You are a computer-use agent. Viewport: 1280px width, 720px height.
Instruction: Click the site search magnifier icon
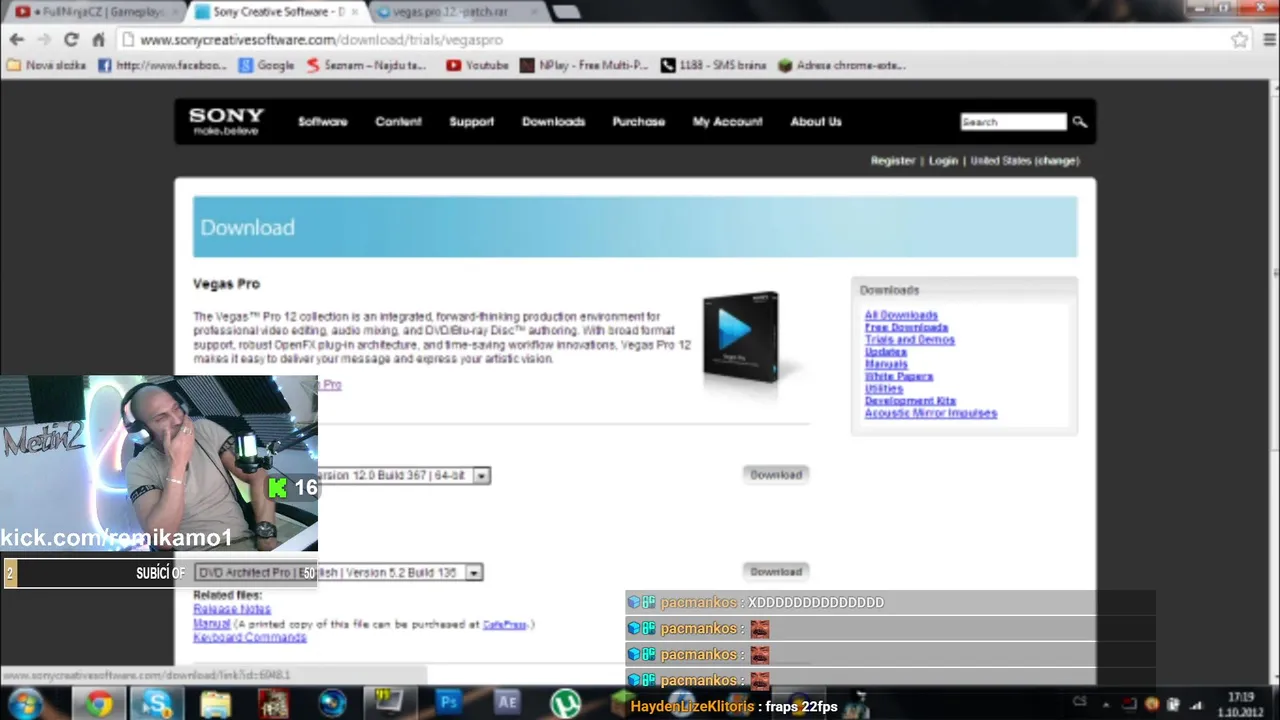[x=1080, y=122]
